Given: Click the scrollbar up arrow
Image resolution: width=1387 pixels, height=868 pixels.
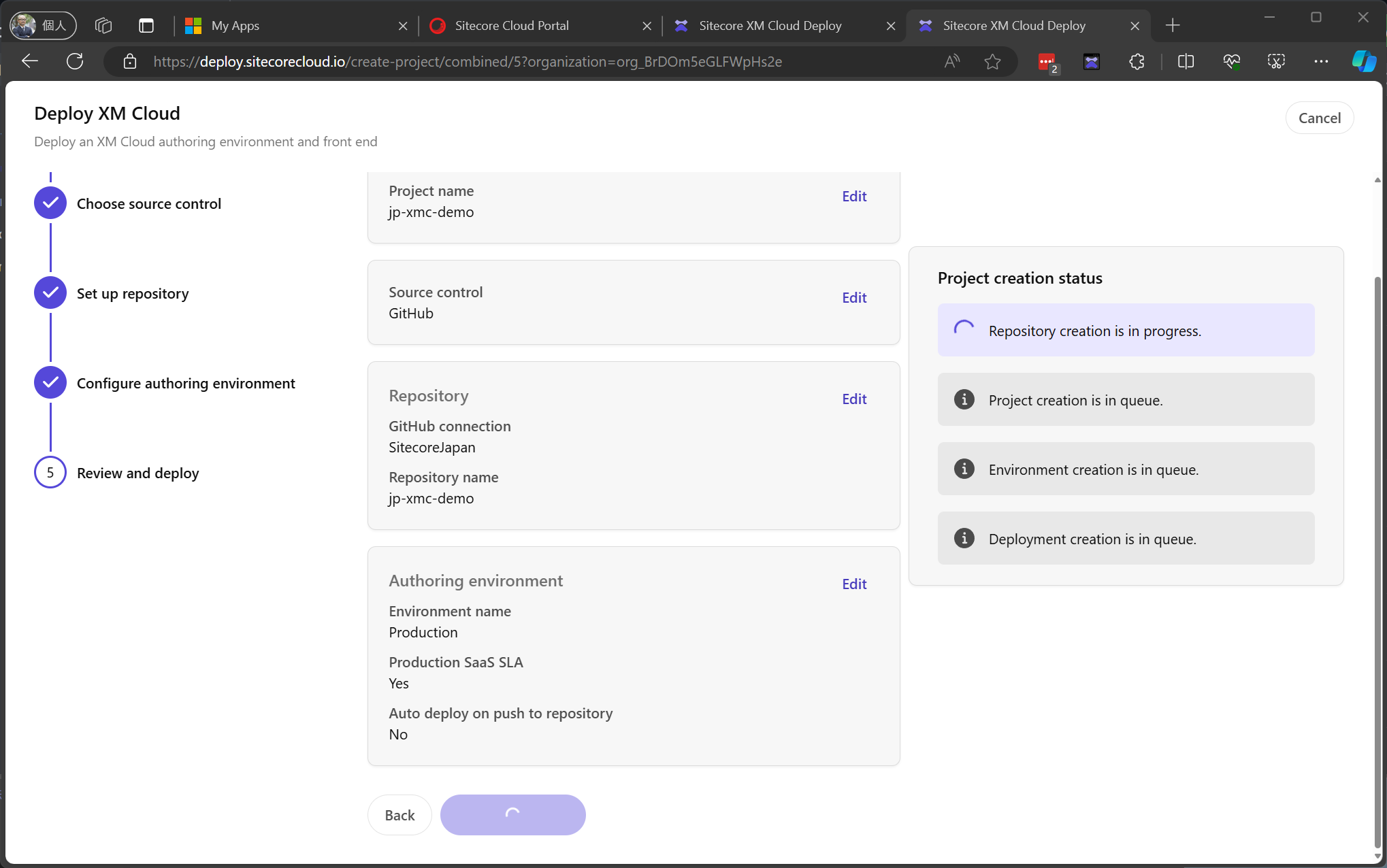Looking at the screenshot, I should point(1377,180).
